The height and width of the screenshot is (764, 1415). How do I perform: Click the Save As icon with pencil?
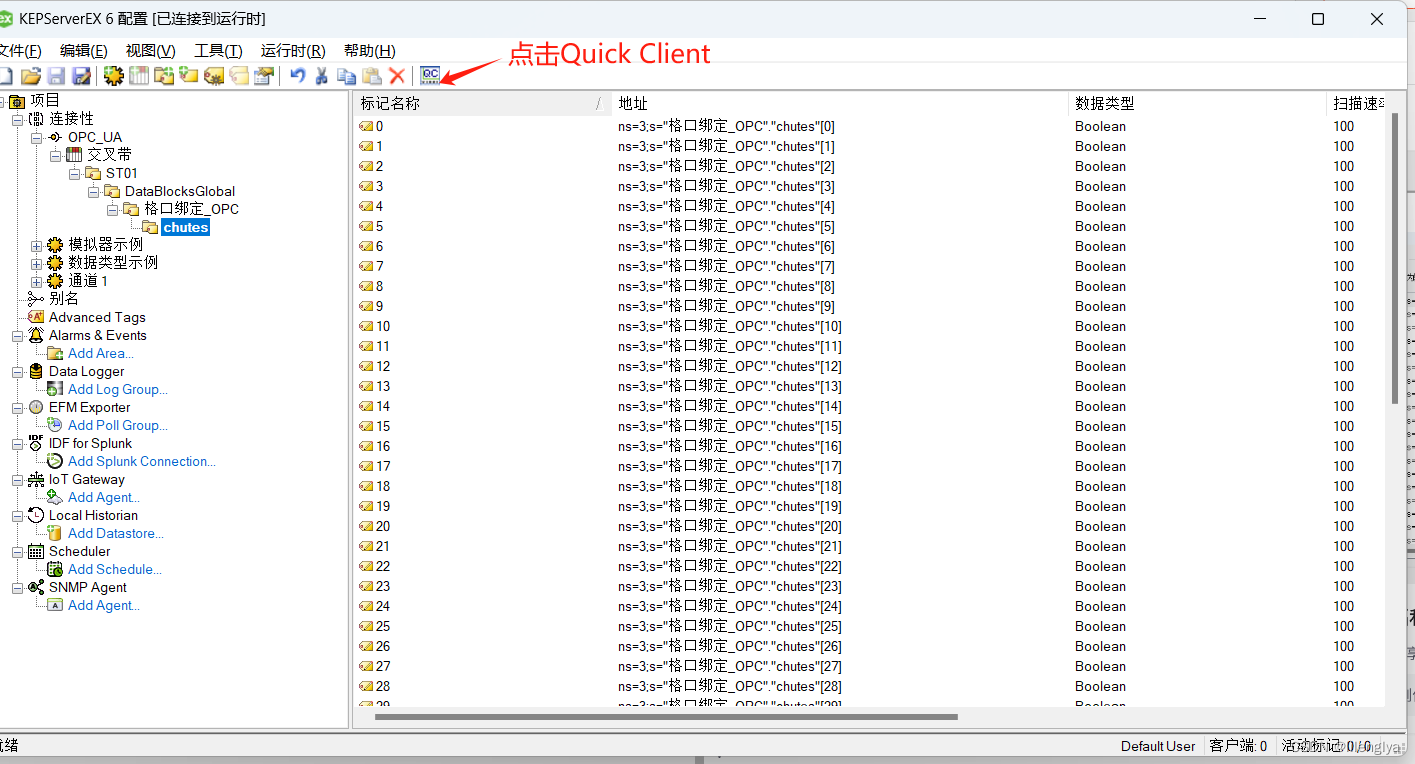[81, 75]
